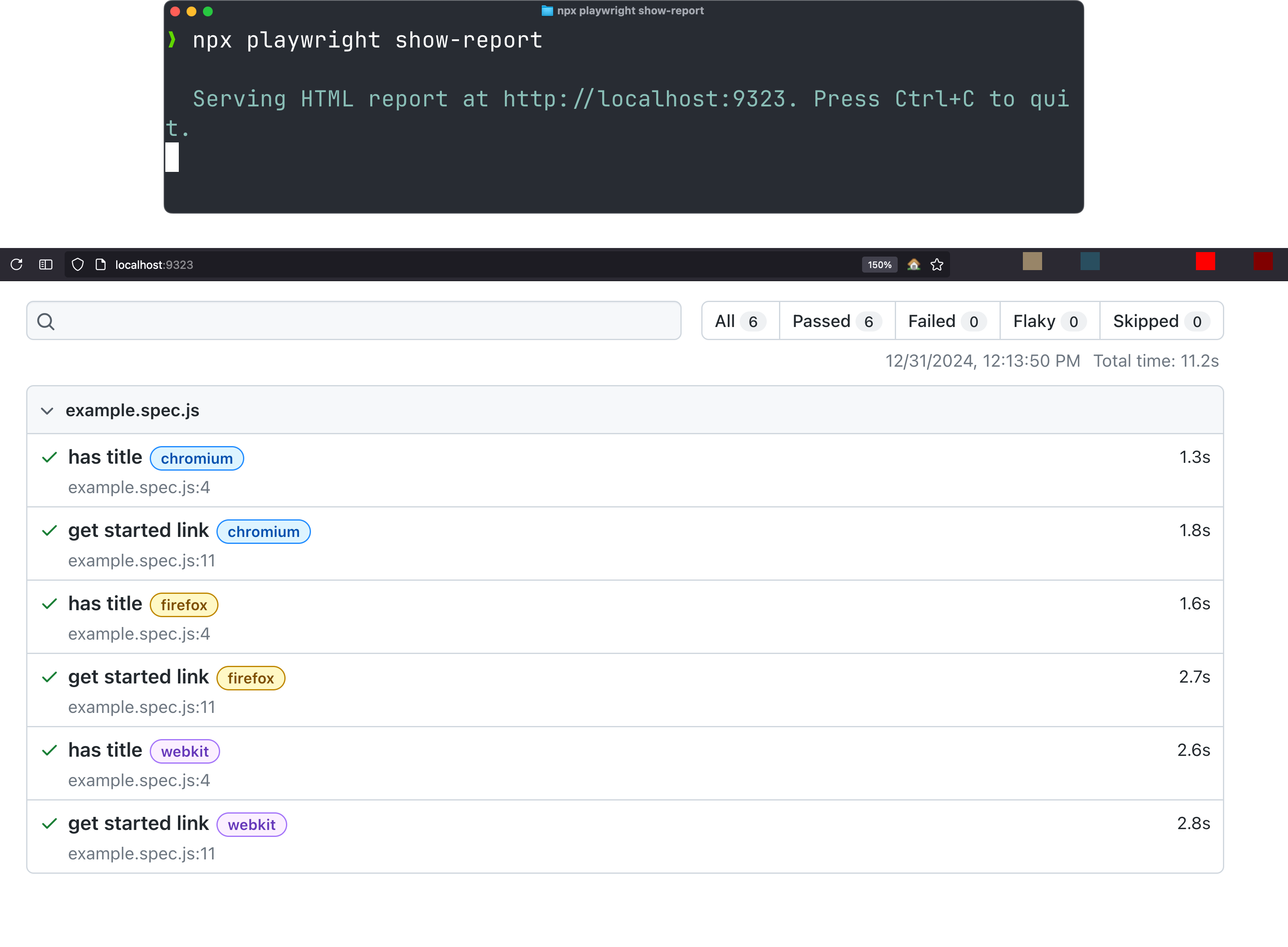Click the passed checkmark of has title webkit
The height and width of the screenshot is (947, 1288).
[x=50, y=750]
